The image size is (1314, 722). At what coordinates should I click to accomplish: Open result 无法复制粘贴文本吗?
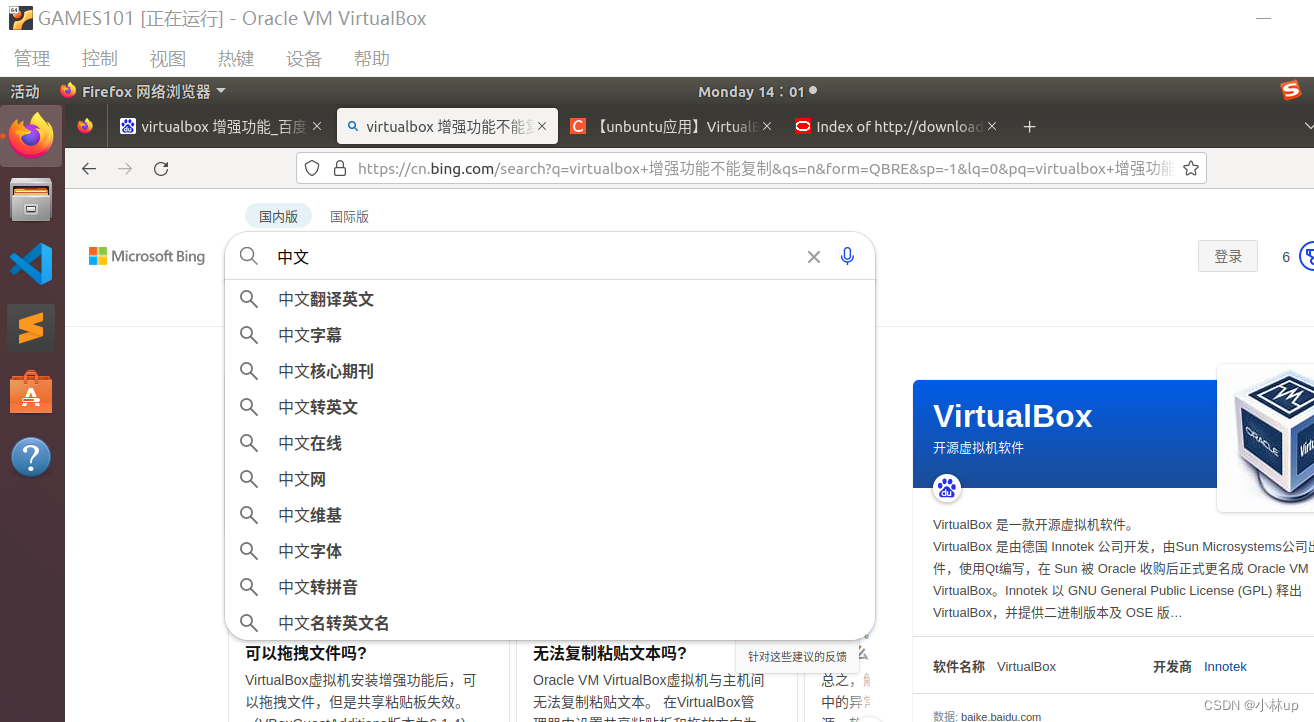[610, 653]
